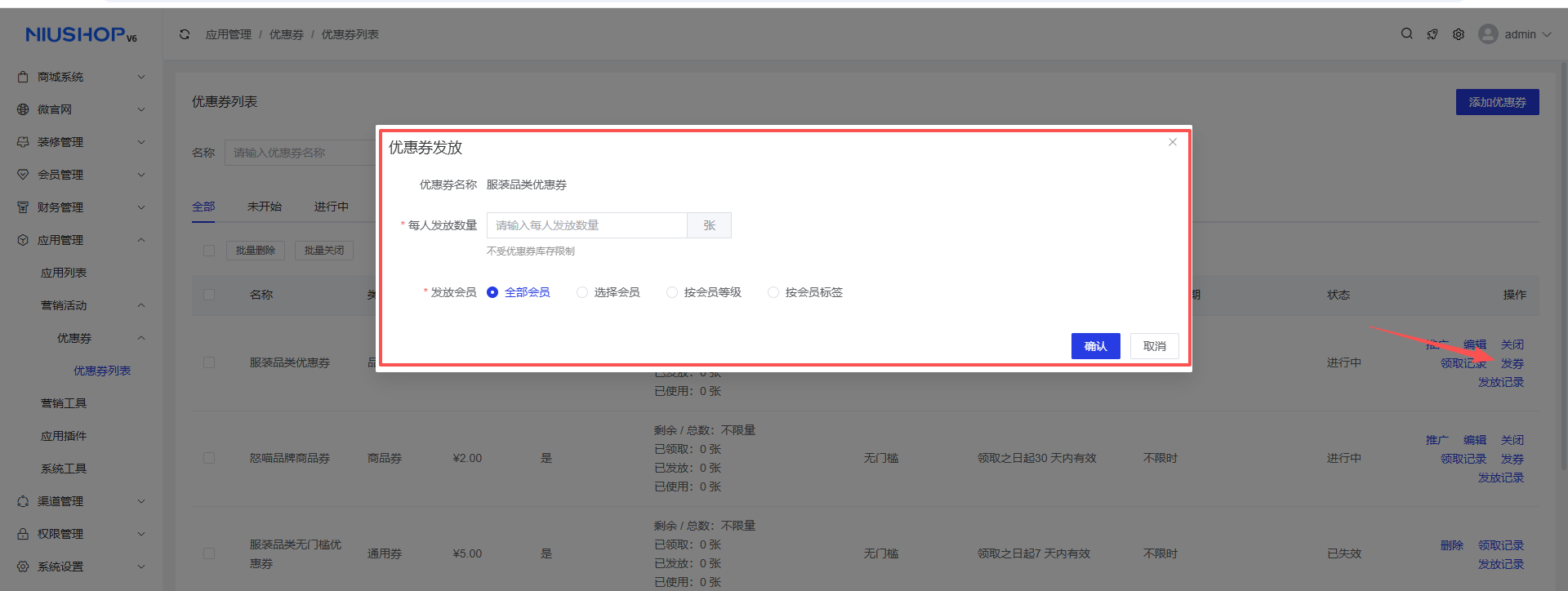Click the 微官网 globe icon

23,109
